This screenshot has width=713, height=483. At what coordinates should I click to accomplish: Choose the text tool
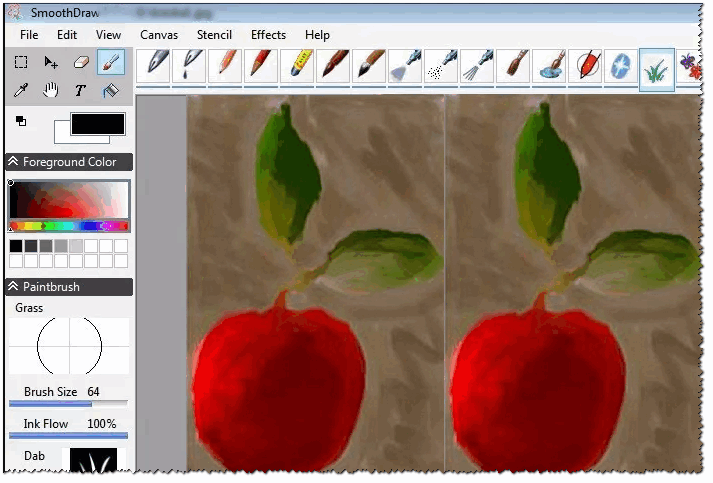pyautogui.click(x=80, y=91)
